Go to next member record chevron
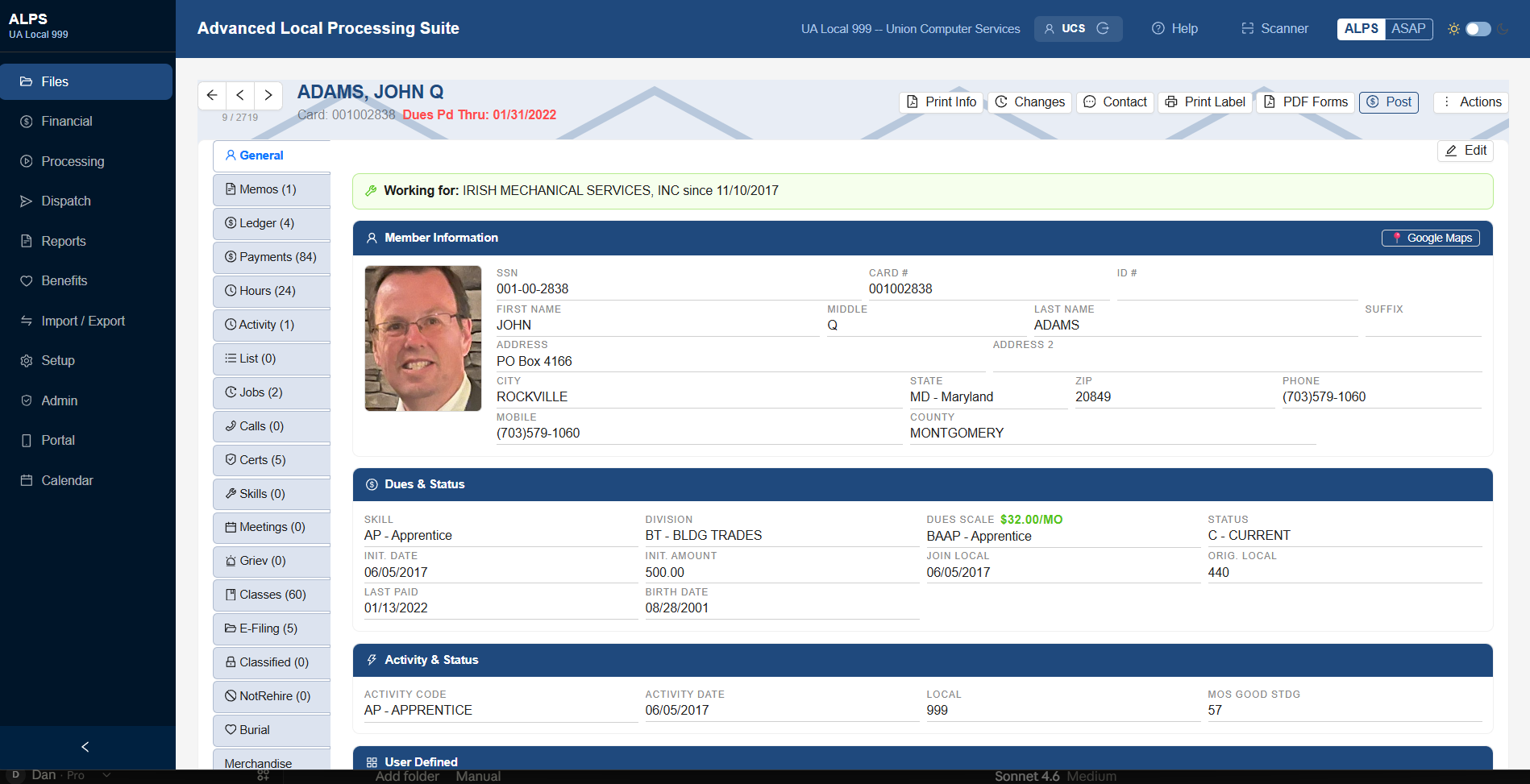 click(268, 95)
